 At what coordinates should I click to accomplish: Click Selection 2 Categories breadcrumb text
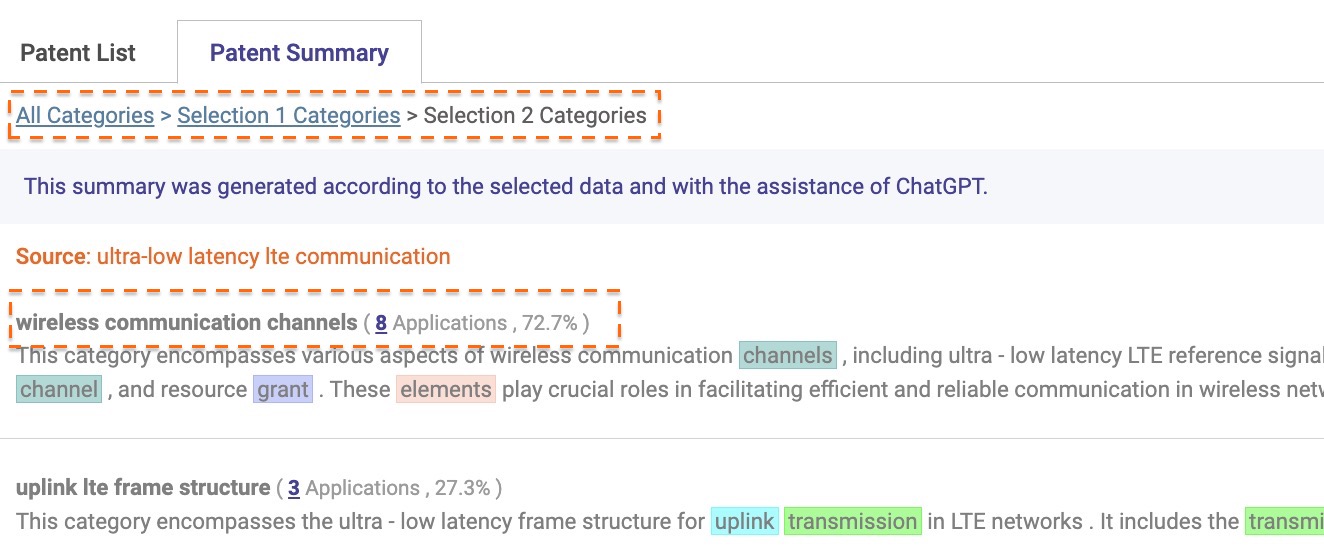pos(535,116)
